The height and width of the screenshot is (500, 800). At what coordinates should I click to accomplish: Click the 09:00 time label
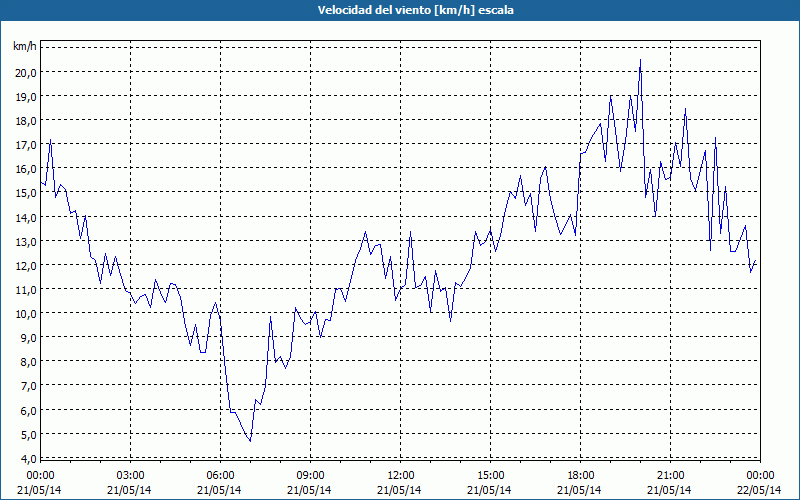311,476
